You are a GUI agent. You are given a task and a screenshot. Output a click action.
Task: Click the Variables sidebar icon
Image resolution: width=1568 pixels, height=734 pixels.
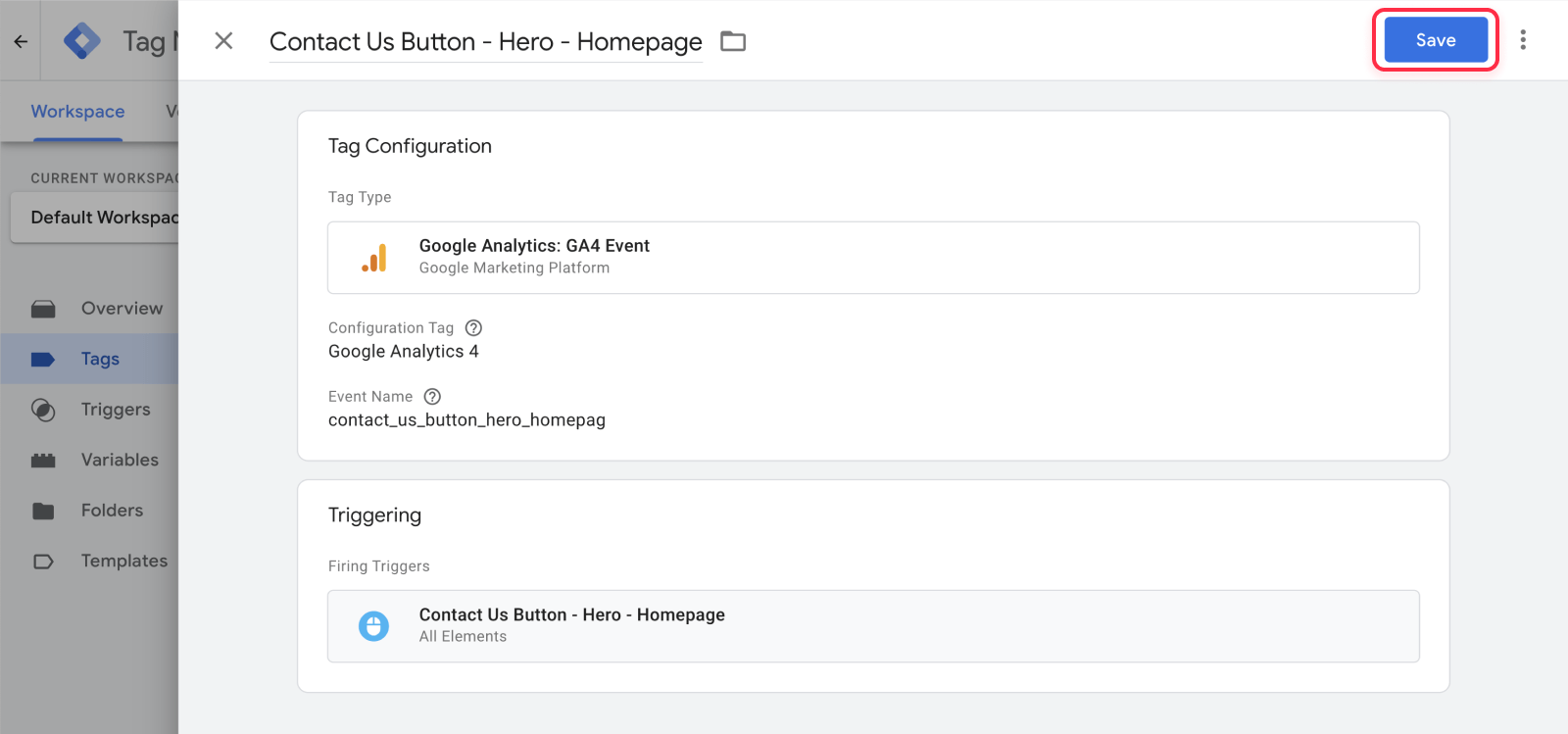[43, 461]
